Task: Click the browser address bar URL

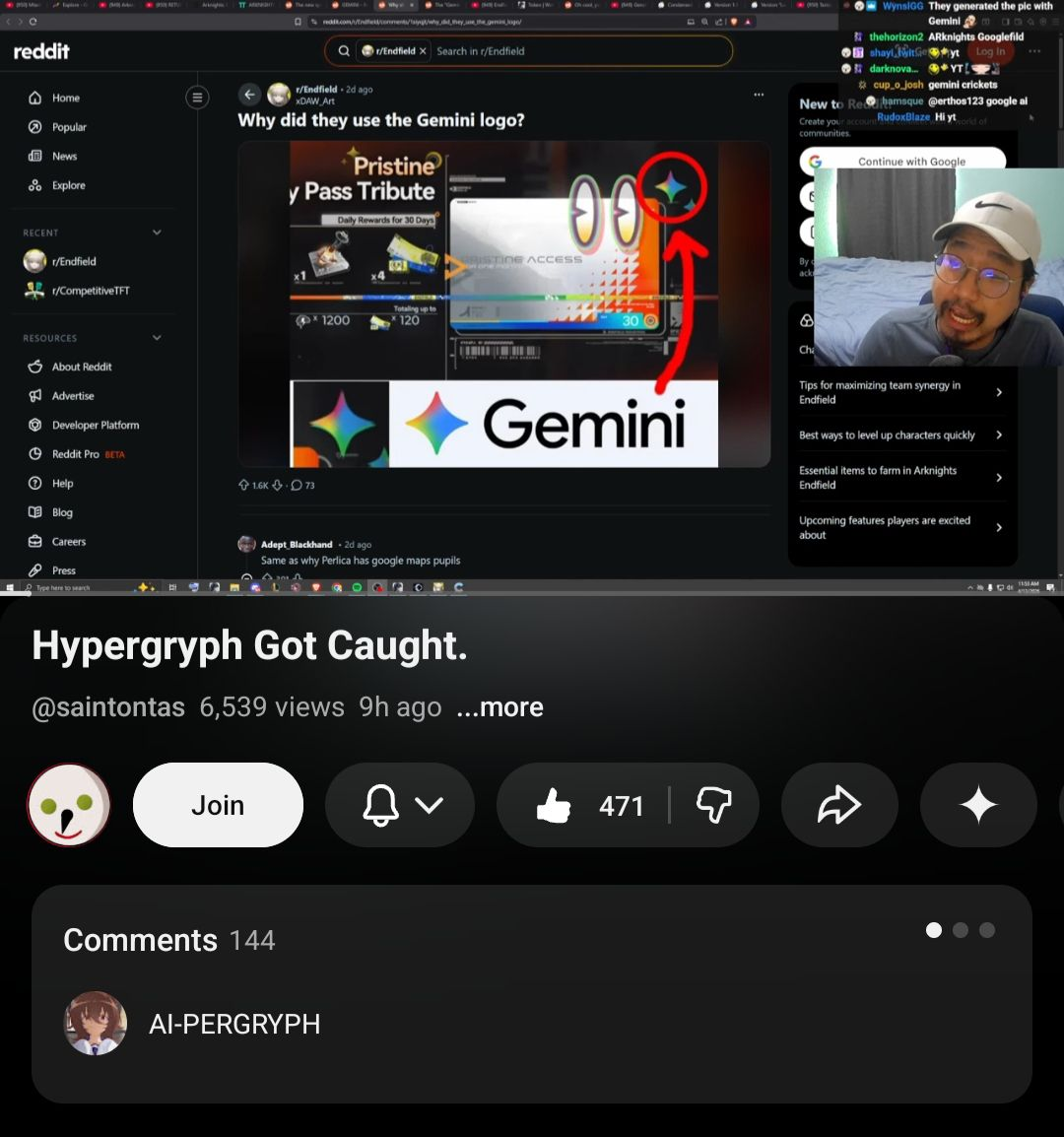Action: pyautogui.click(x=422, y=22)
